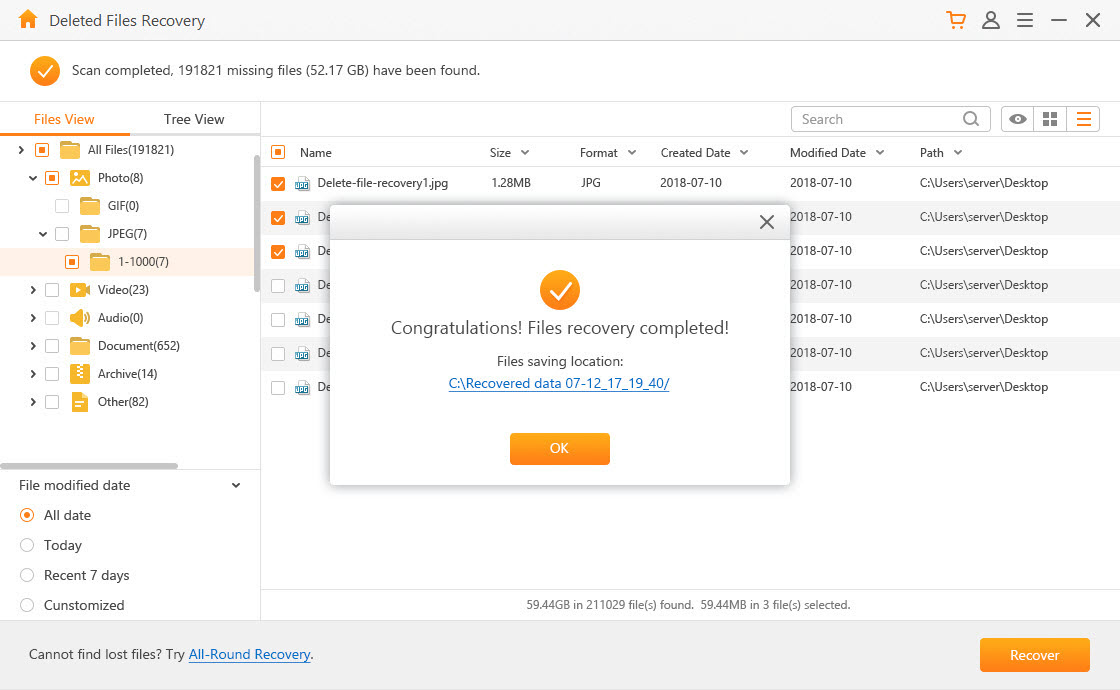Switch to grid view layout

[x=1050, y=118]
